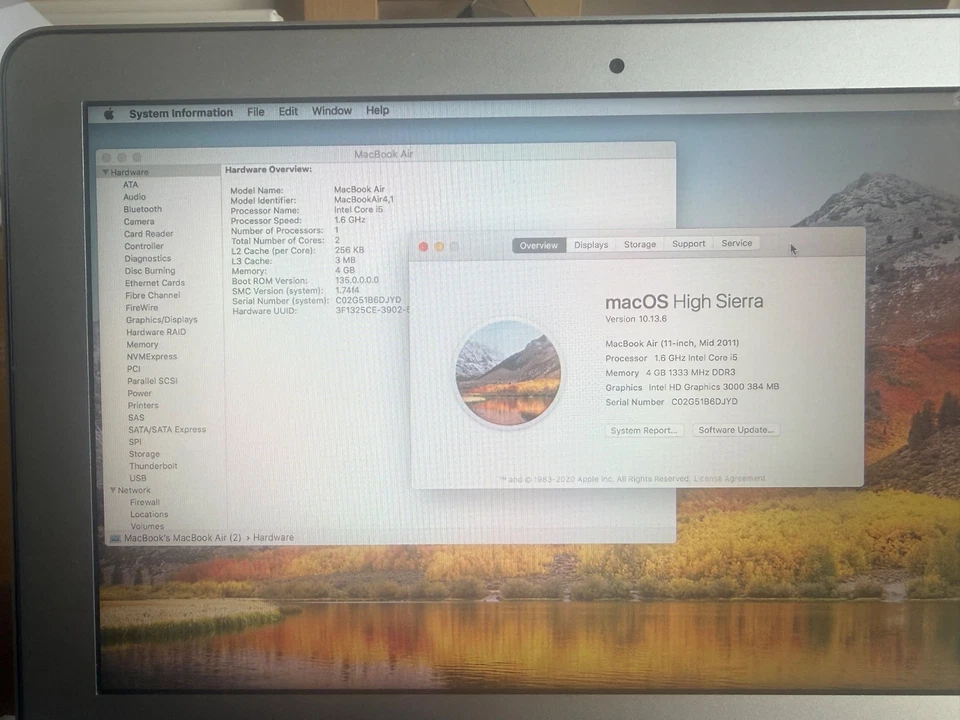Open the Edit menu
Image resolution: width=960 pixels, height=720 pixels.
[x=288, y=111]
